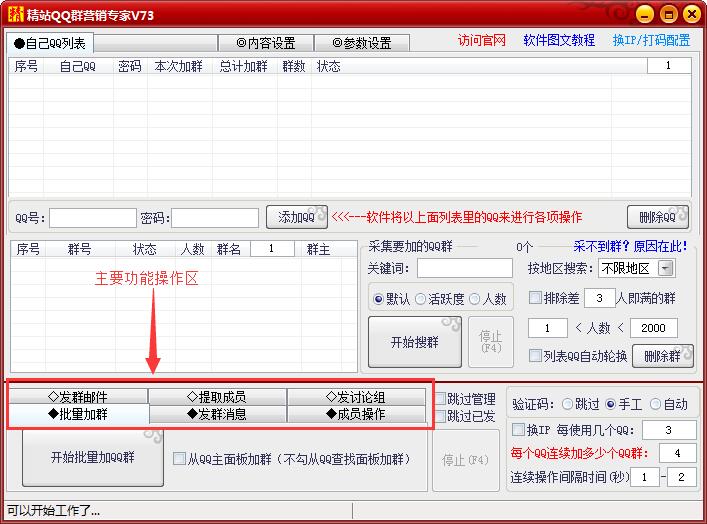The height and width of the screenshot is (524, 707).
Task: Switch to the 发群消息 tab
Action: click(217, 414)
